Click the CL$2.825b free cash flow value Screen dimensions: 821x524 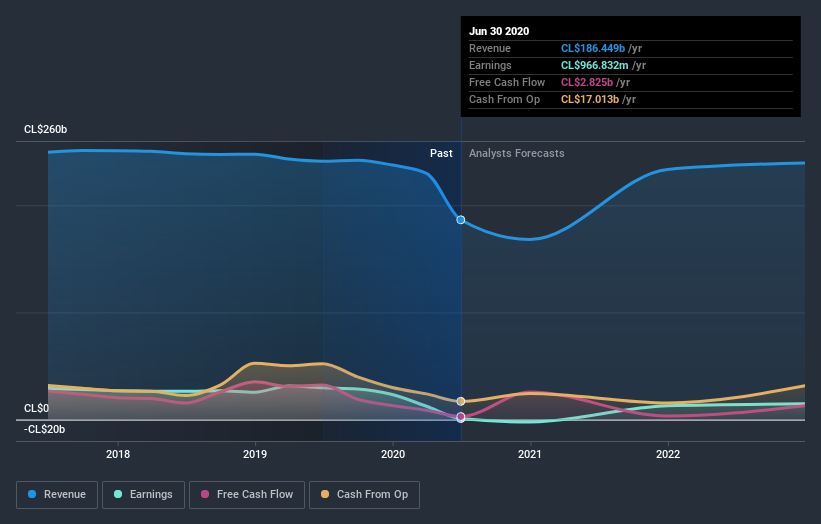586,82
